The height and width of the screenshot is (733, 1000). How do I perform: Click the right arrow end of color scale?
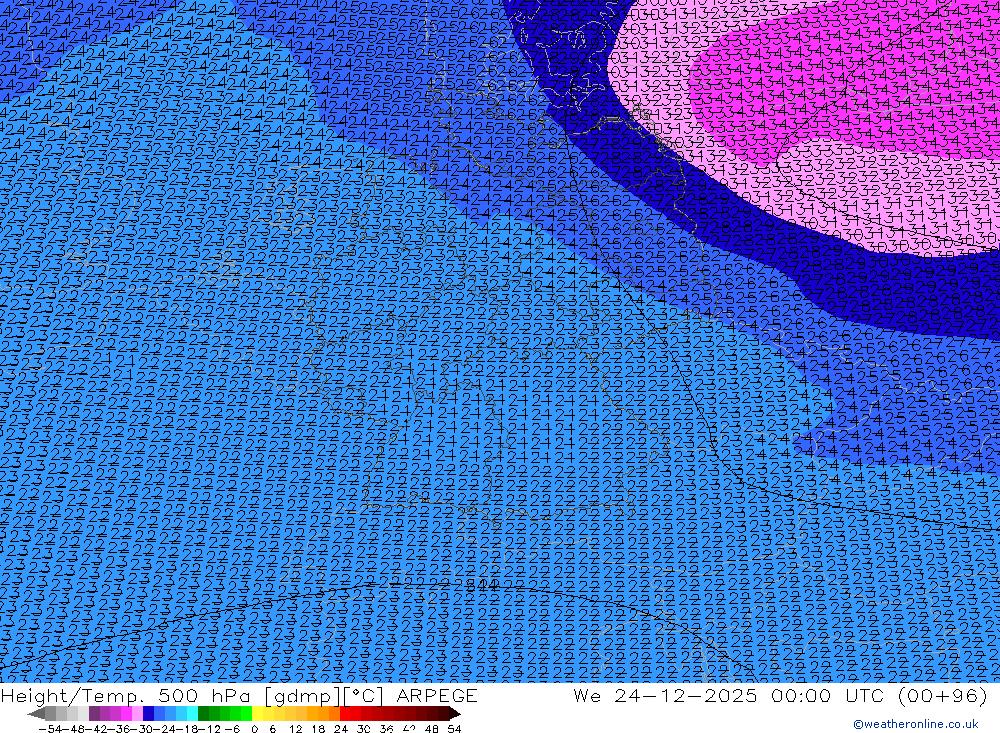click(455, 713)
